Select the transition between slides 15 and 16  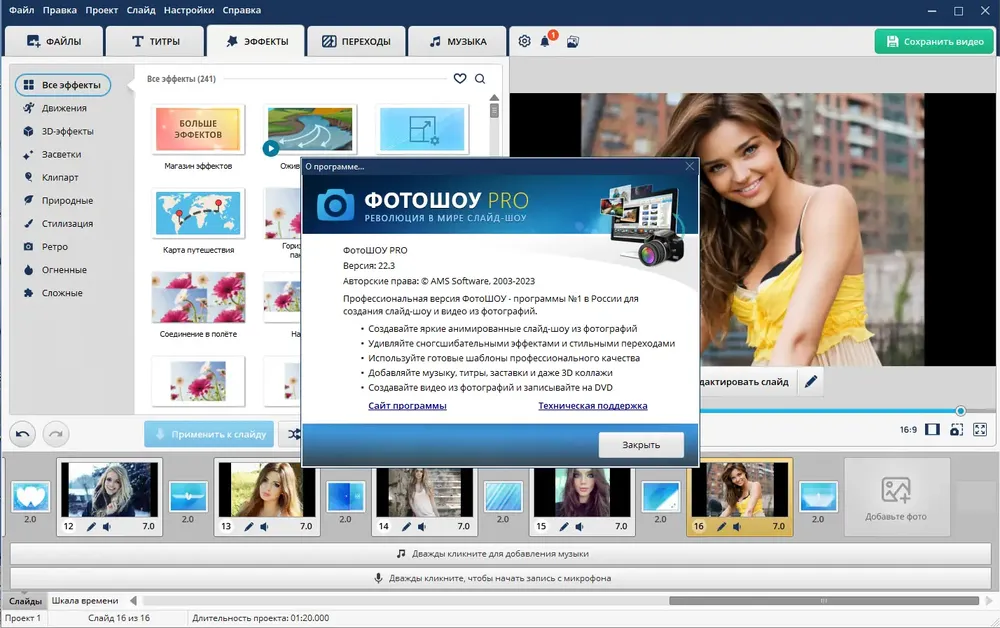coord(661,497)
